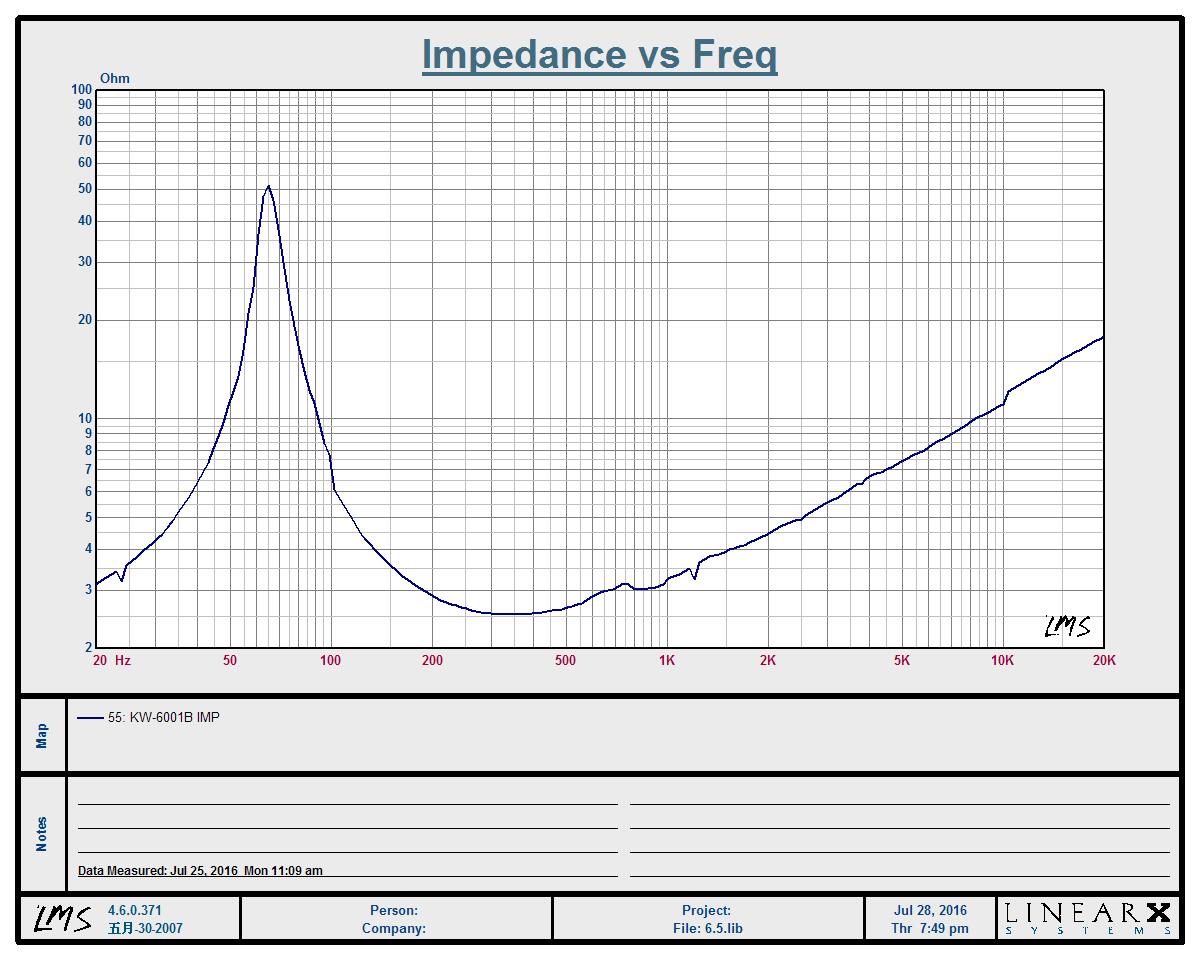Viewport: 1200px width, 960px height.
Task: Click the impedance curve peak near 50 Ohm
Action: point(268,187)
